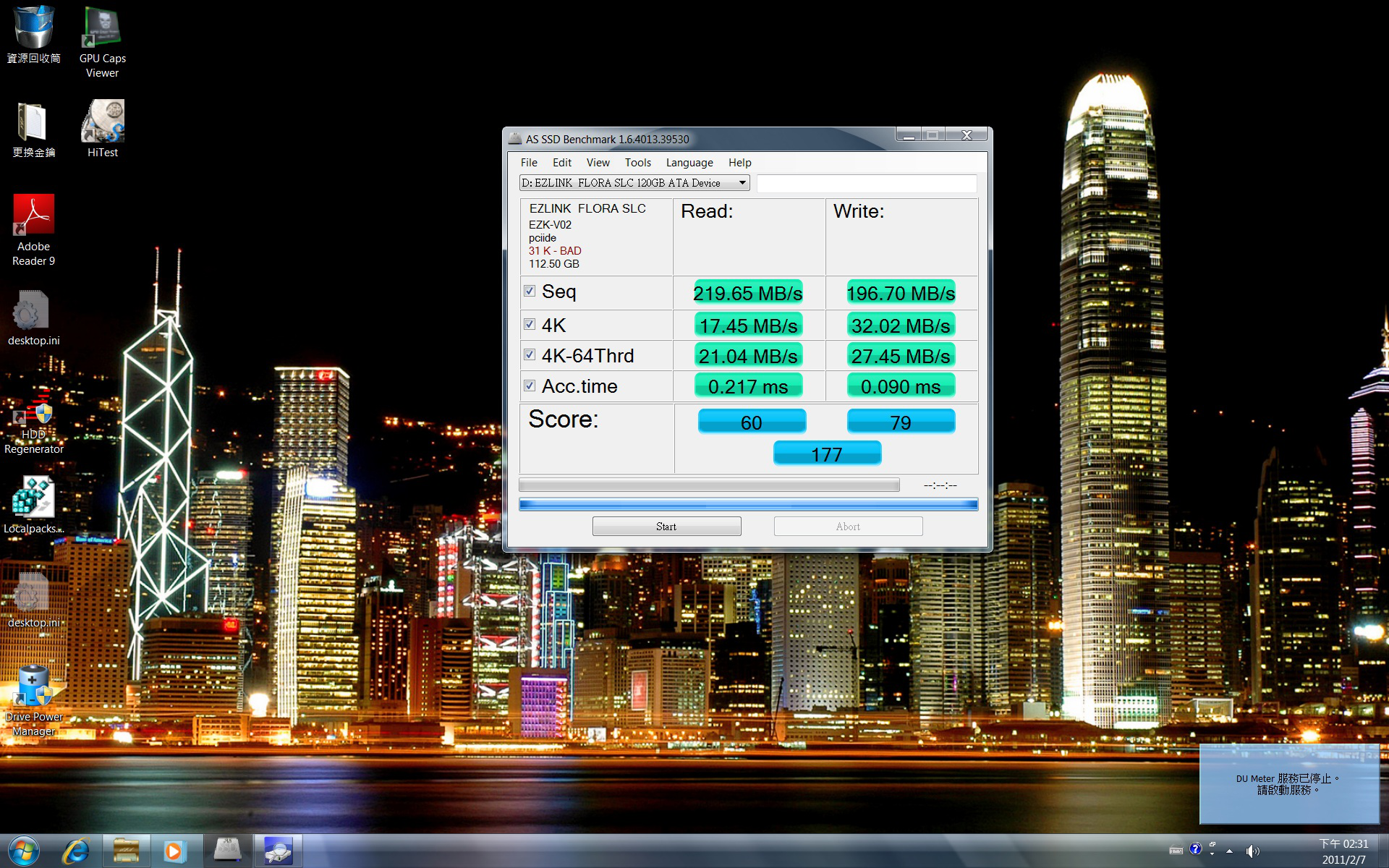The width and height of the screenshot is (1389, 868).
Task: Click 4K-64Thrd write value 27.45 MB/s
Action: click(x=901, y=356)
